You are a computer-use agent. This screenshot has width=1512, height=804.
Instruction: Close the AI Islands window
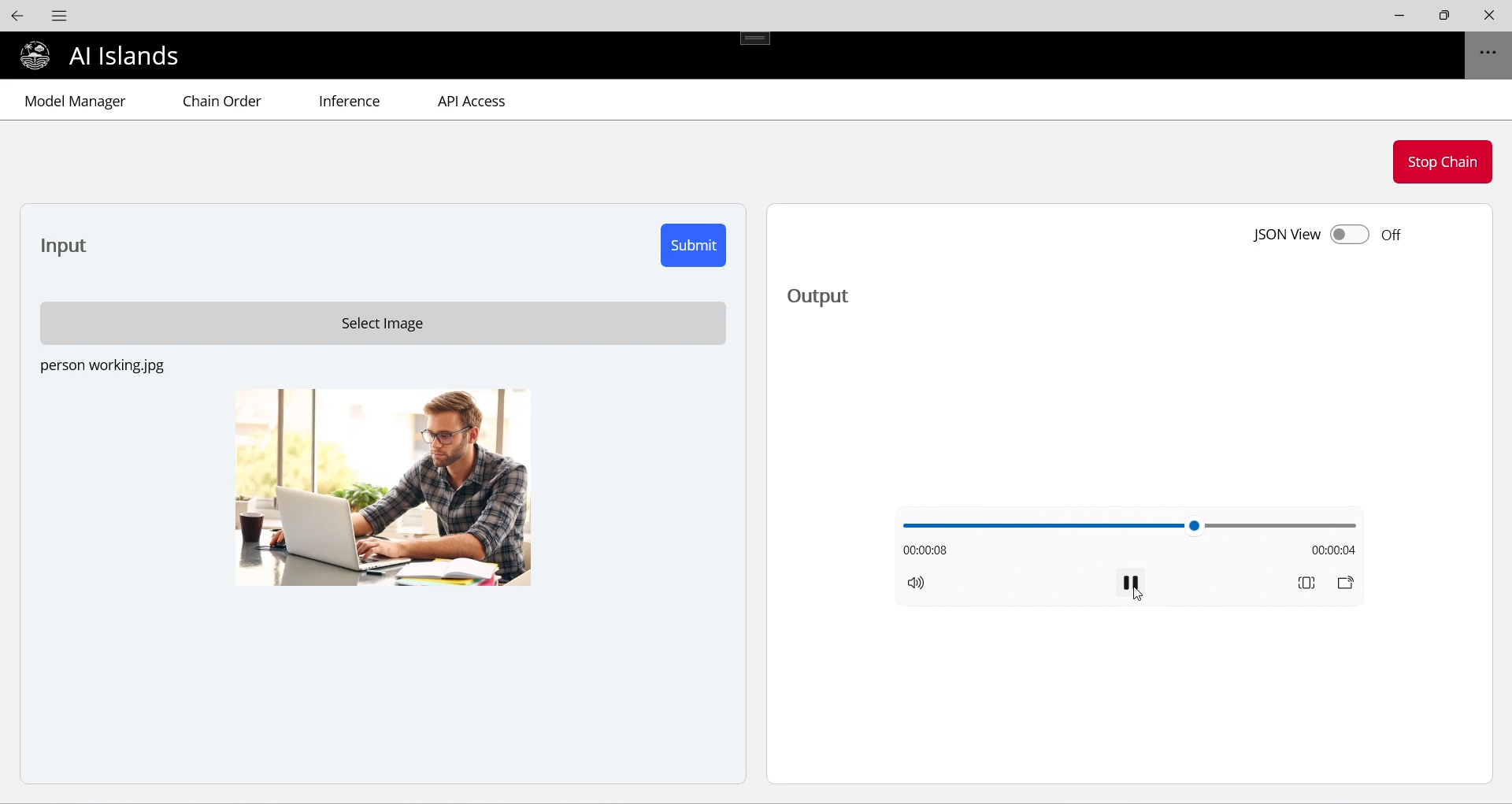1489,16
